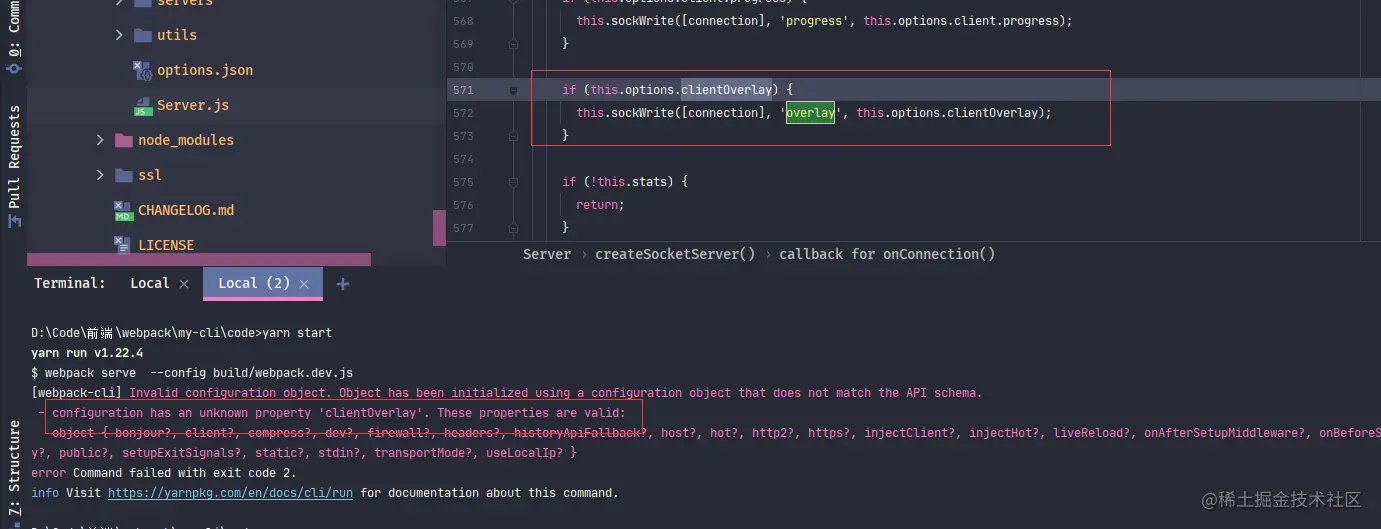Expand the ssl folder arrow
The width and height of the screenshot is (1381, 529).
(100, 175)
